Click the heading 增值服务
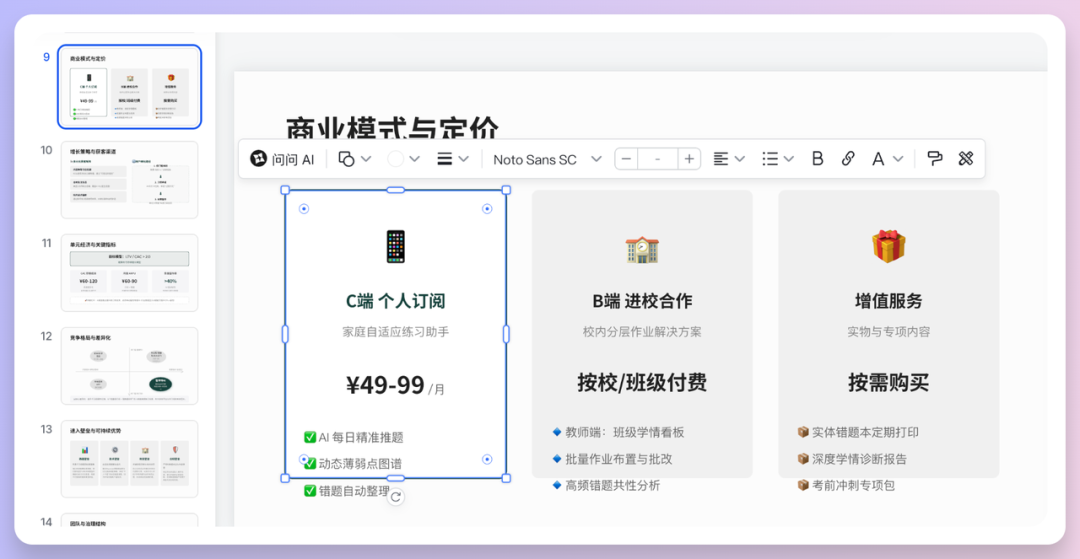This screenshot has width=1080, height=559. coord(889,301)
